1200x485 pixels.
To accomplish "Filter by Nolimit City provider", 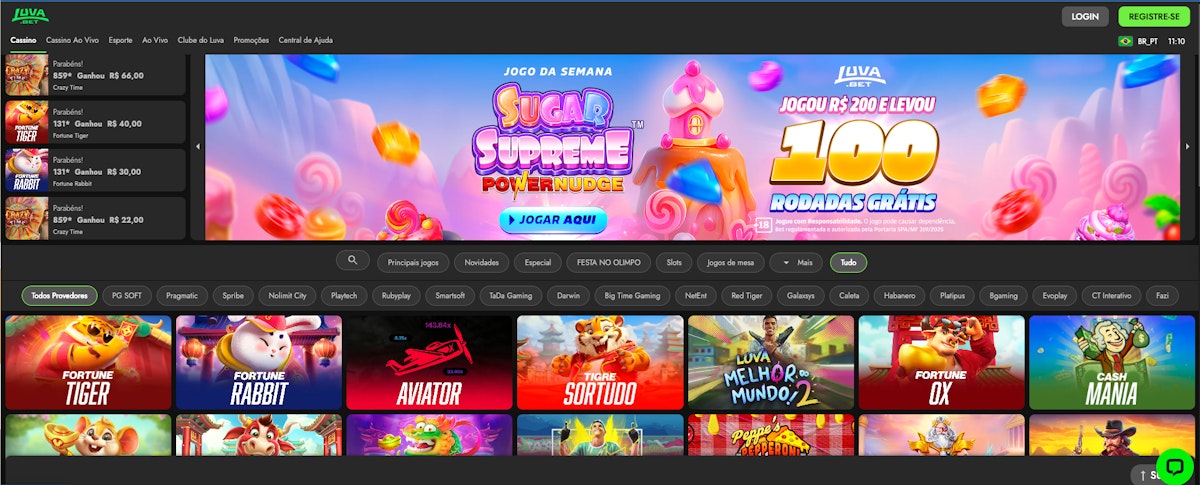I will click(x=287, y=296).
